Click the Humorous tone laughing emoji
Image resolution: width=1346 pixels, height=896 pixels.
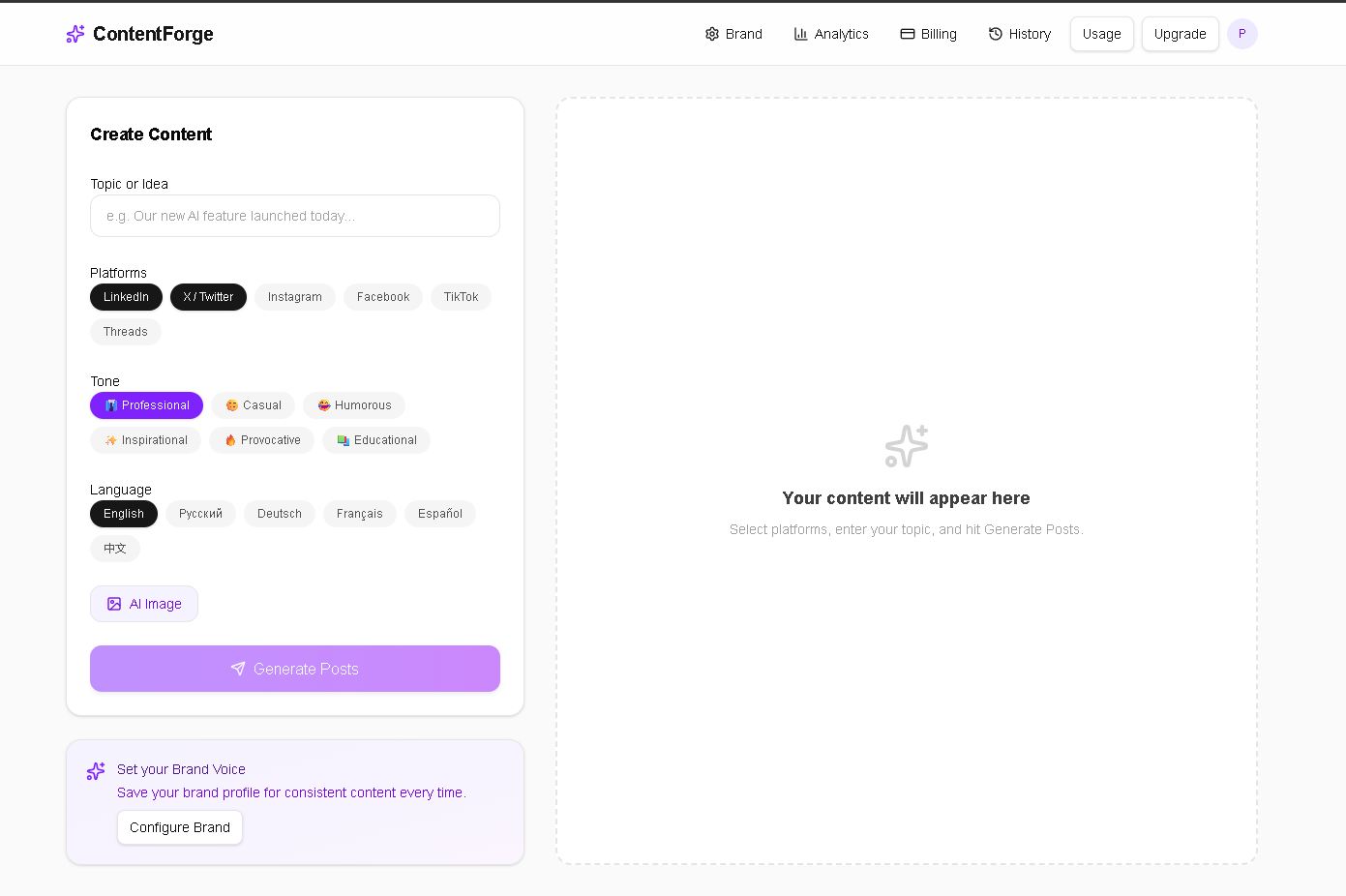tap(324, 405)
